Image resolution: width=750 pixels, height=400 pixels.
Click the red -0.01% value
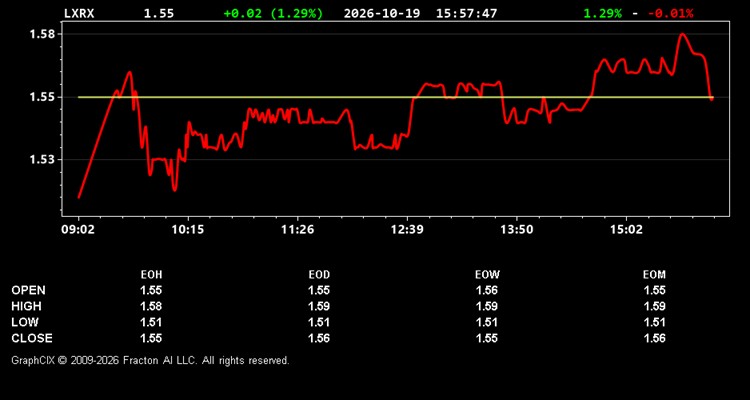tap(670, 13)
